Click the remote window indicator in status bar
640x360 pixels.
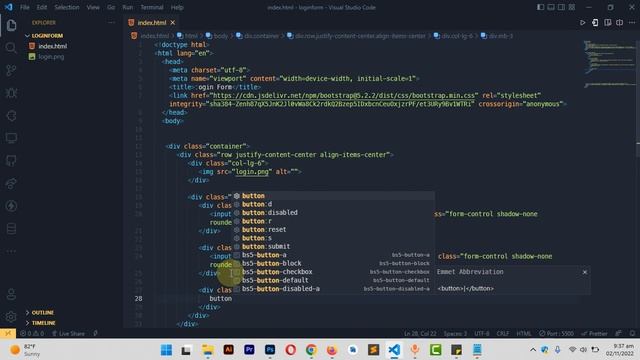tap(8, 333)
